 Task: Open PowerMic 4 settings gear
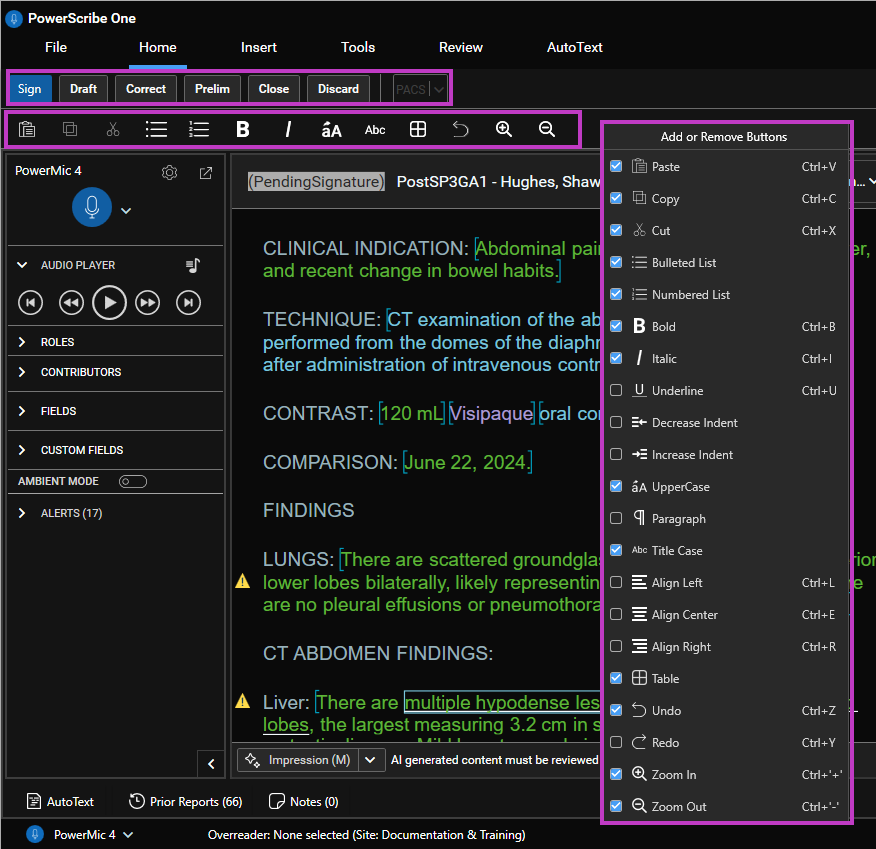[x=169, y=173]
